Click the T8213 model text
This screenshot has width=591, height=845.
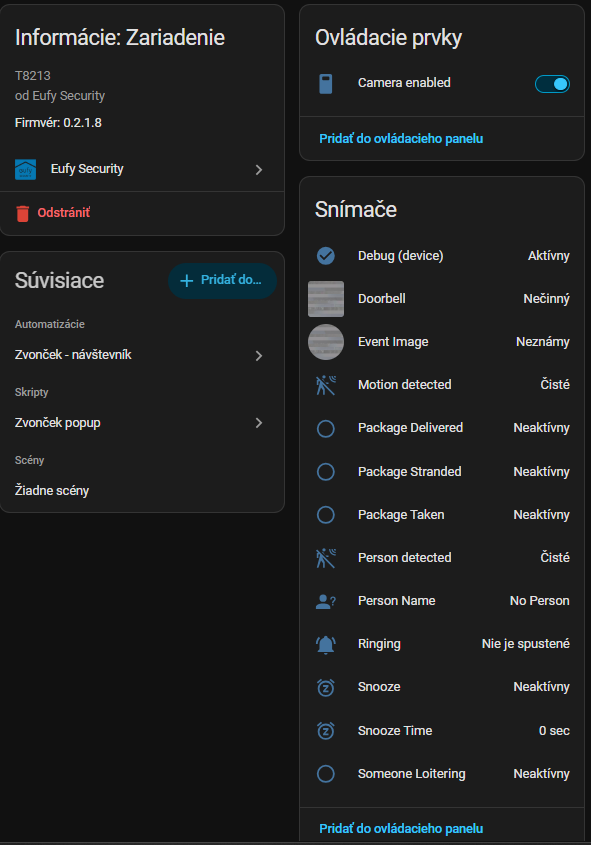click(32, 76)
